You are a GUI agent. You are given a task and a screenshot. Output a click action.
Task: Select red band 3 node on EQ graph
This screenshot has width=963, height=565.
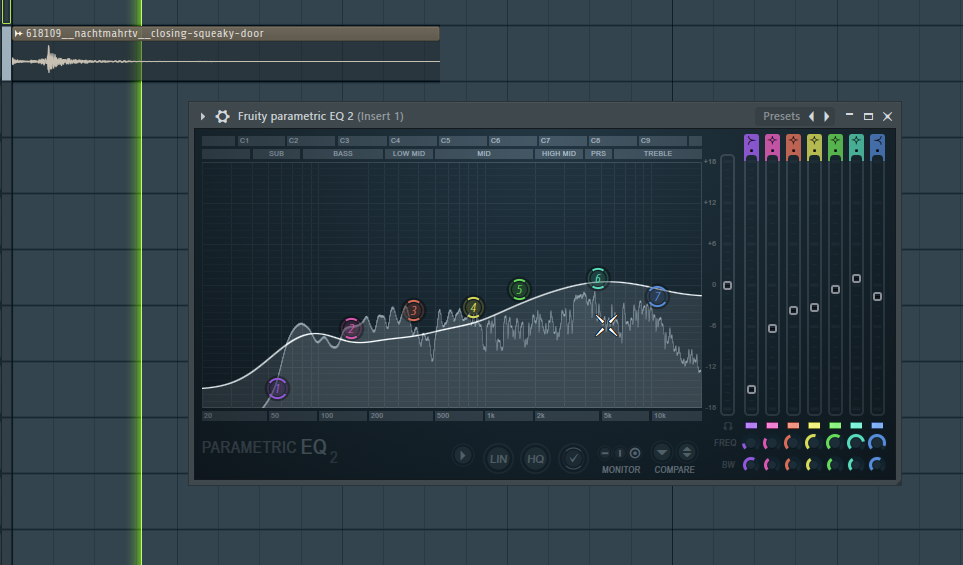413,311
